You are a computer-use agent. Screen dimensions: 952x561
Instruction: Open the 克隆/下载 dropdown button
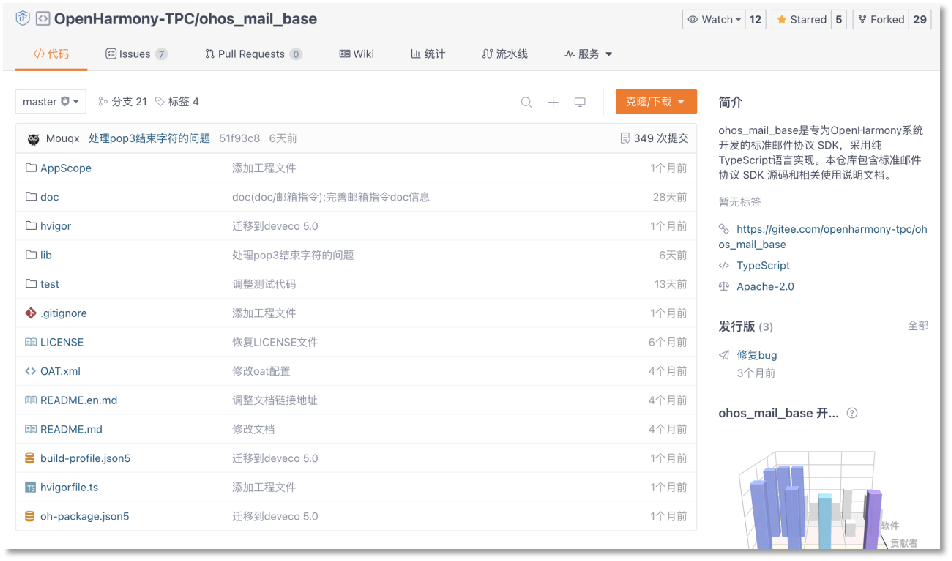pos(655,102)
